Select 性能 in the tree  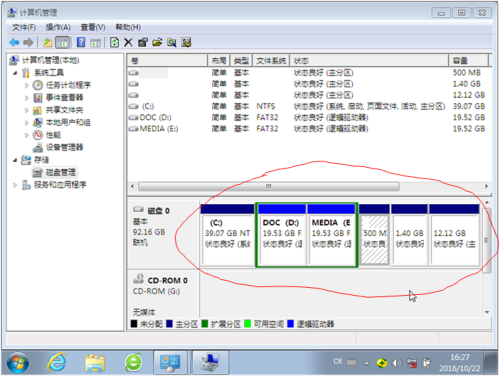pyautogui.click(x=53, y=135)
